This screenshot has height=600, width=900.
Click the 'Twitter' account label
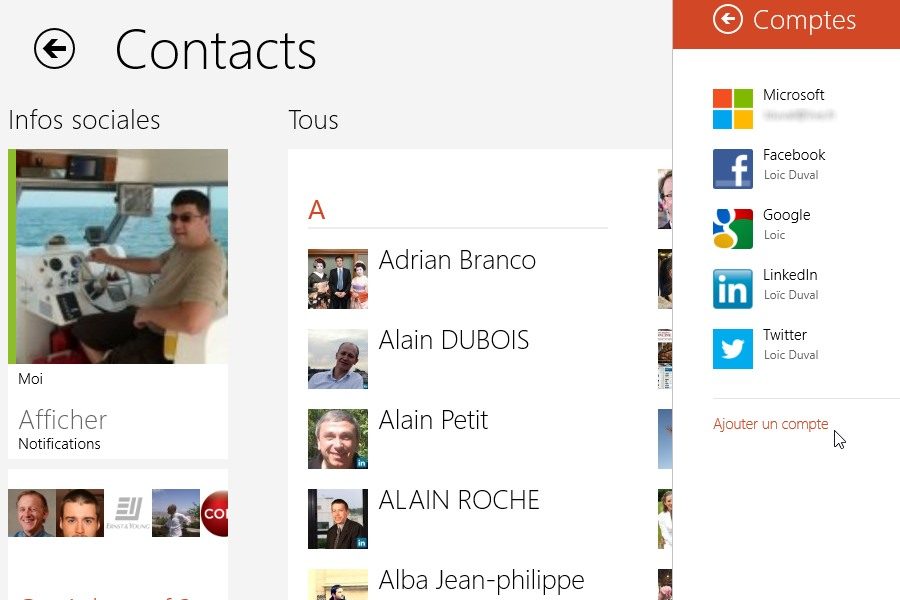click(x=785, y=335)
